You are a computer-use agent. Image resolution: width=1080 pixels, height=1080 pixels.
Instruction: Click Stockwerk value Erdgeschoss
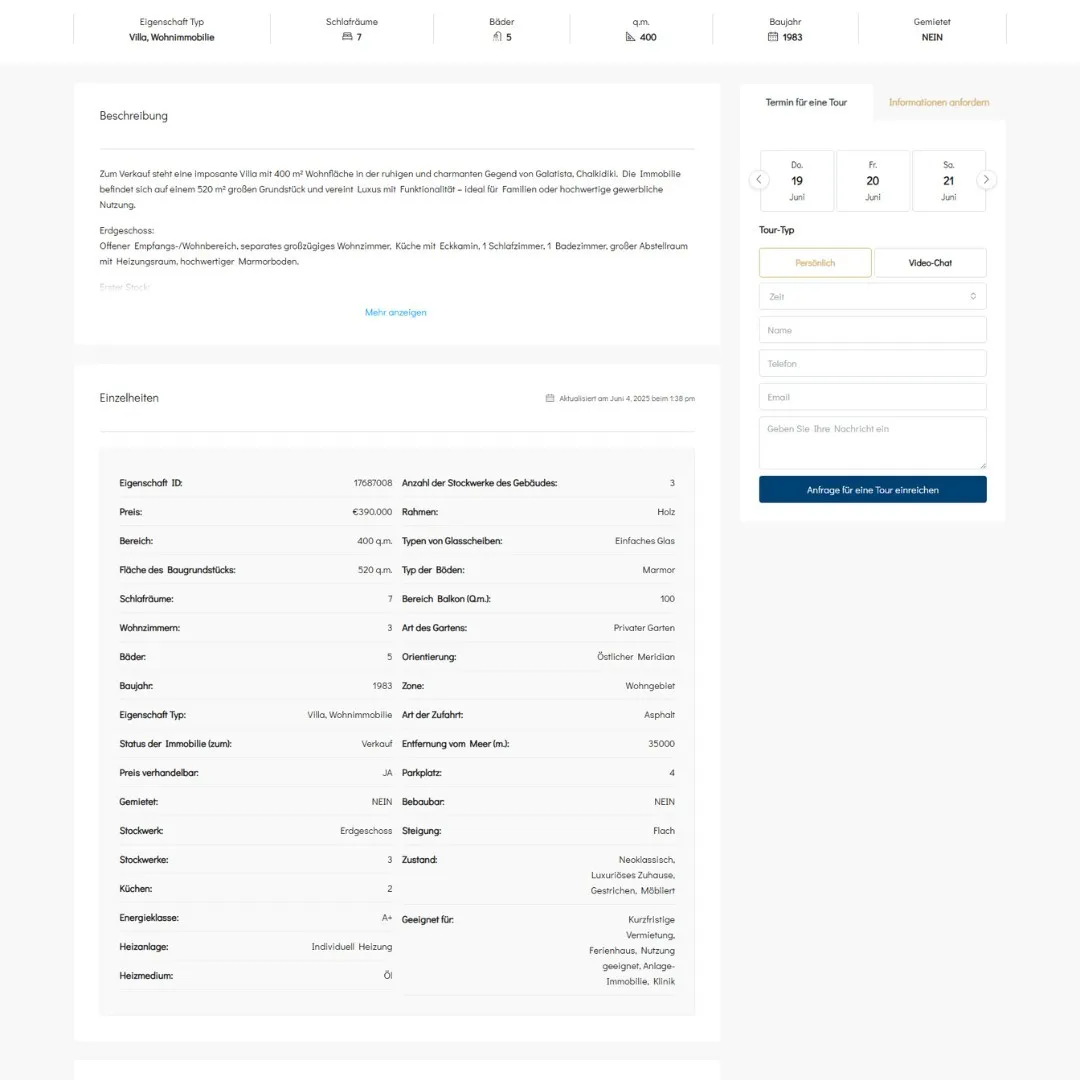pos(366,831)
